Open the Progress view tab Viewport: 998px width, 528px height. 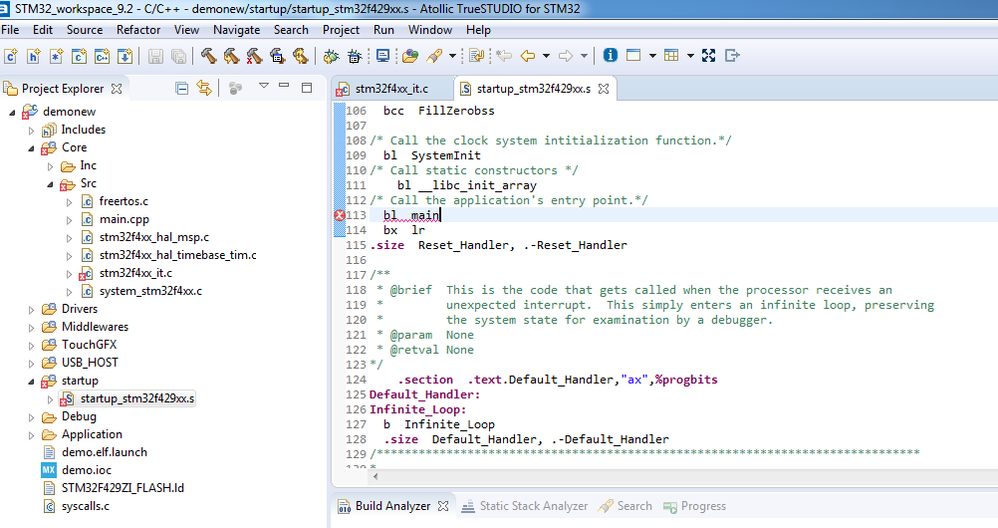tap(695, 506)
